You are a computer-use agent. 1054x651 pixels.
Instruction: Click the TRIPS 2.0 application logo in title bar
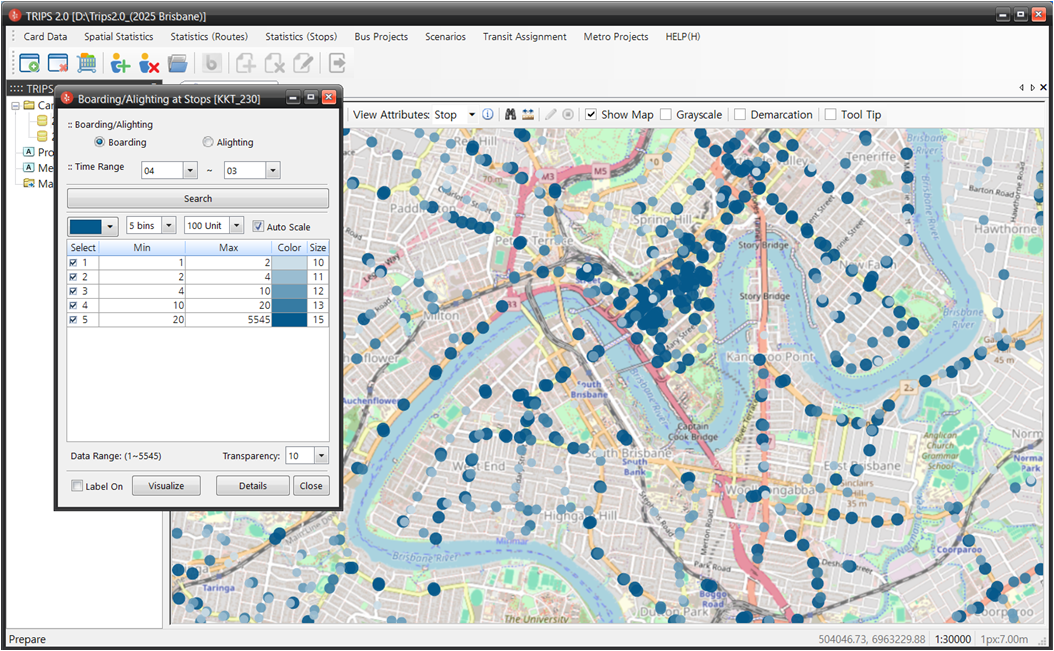tap(15, 15)
